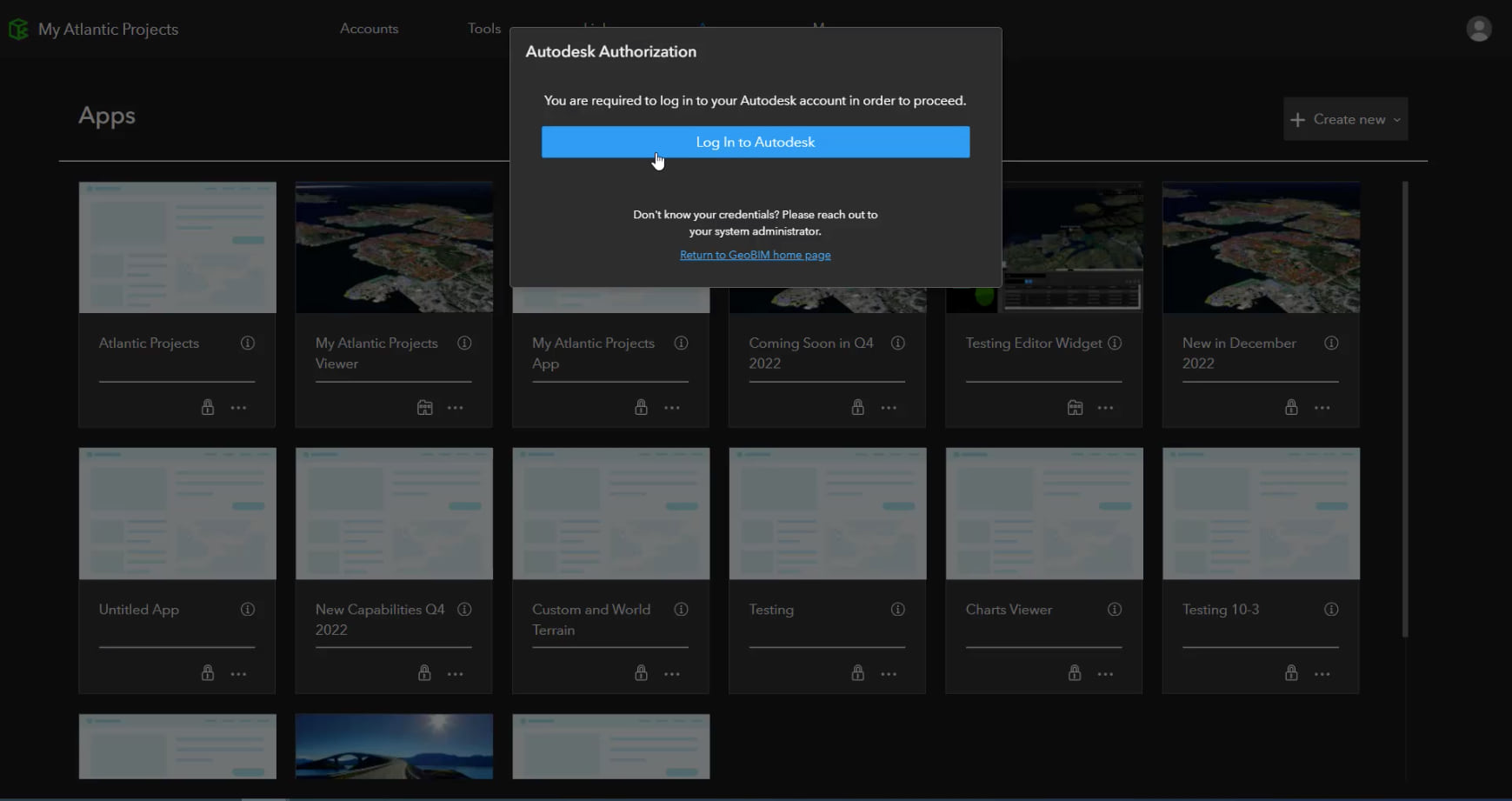Show info for Testing Editor Widget
The width and height of the screenshot is (1512, 801).
[1115, 343]
